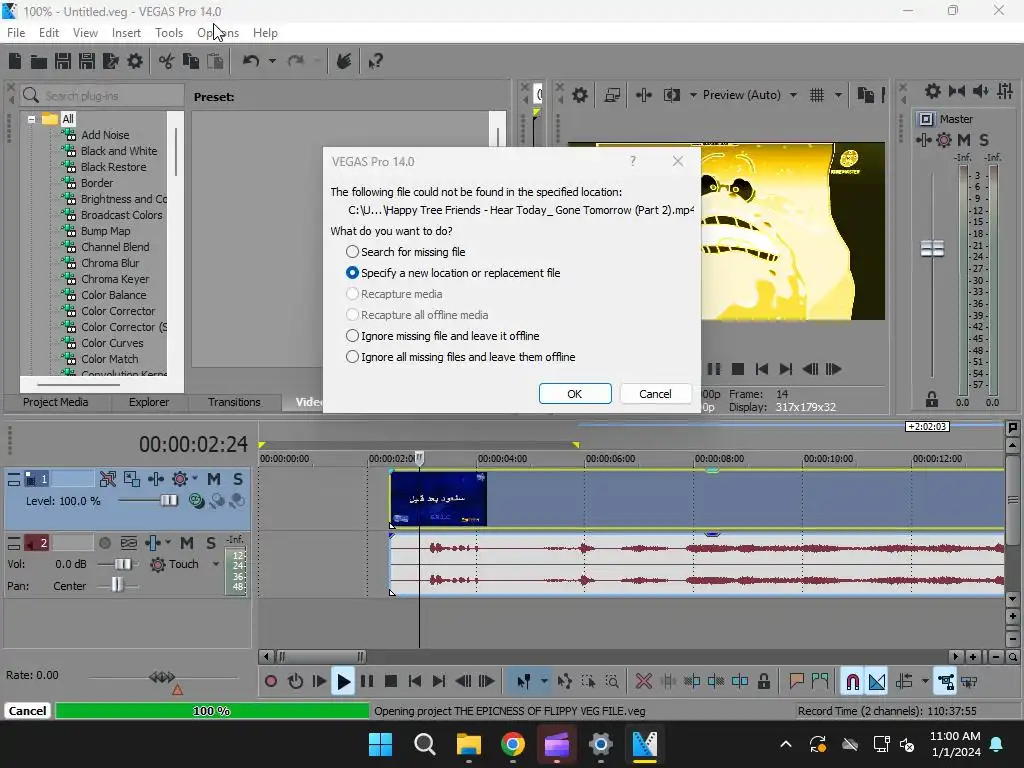1024x768 pixels.
Task: Mute the Master bus
Action: coord(964,140)
